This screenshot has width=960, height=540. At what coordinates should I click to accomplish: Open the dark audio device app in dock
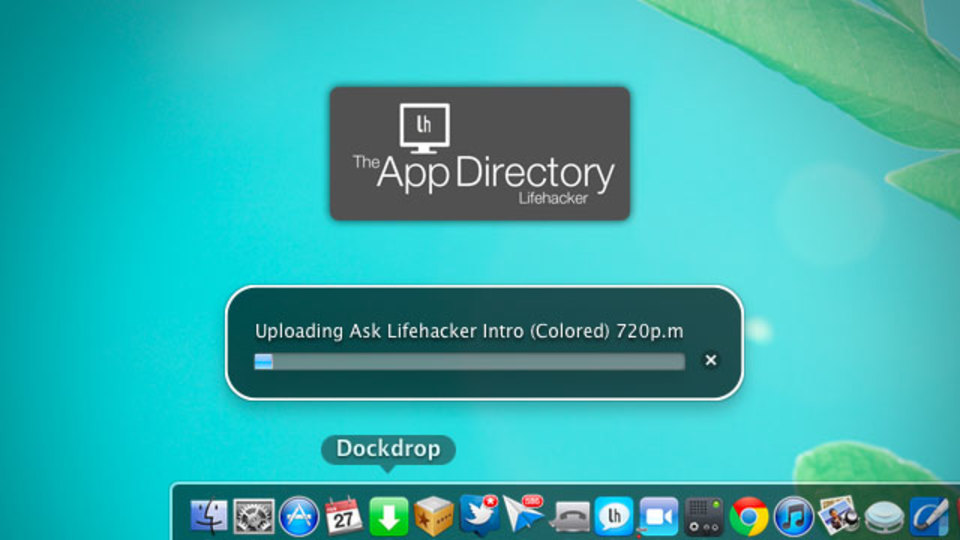(x=703, y=517)
